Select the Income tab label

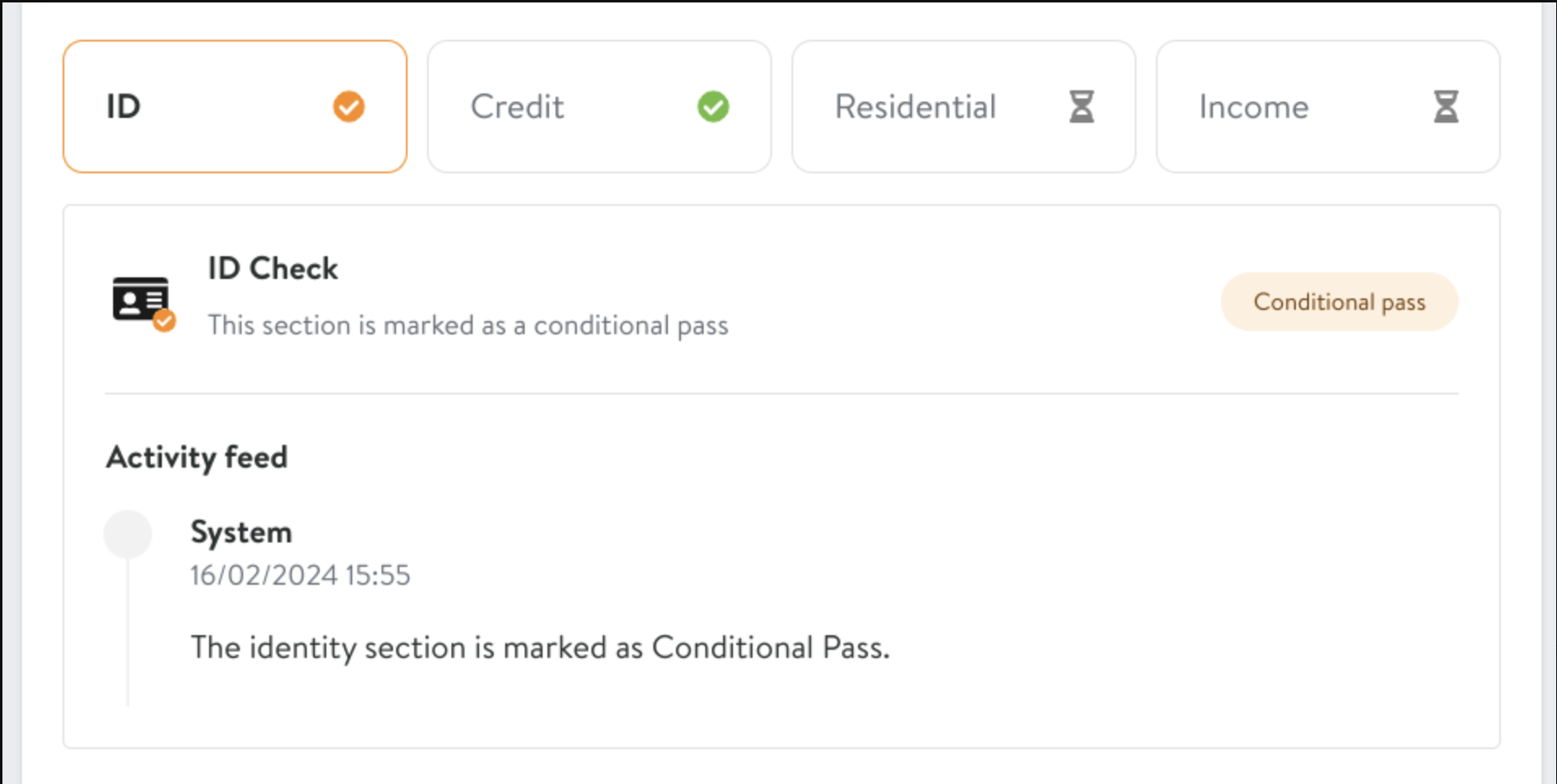1254,107
